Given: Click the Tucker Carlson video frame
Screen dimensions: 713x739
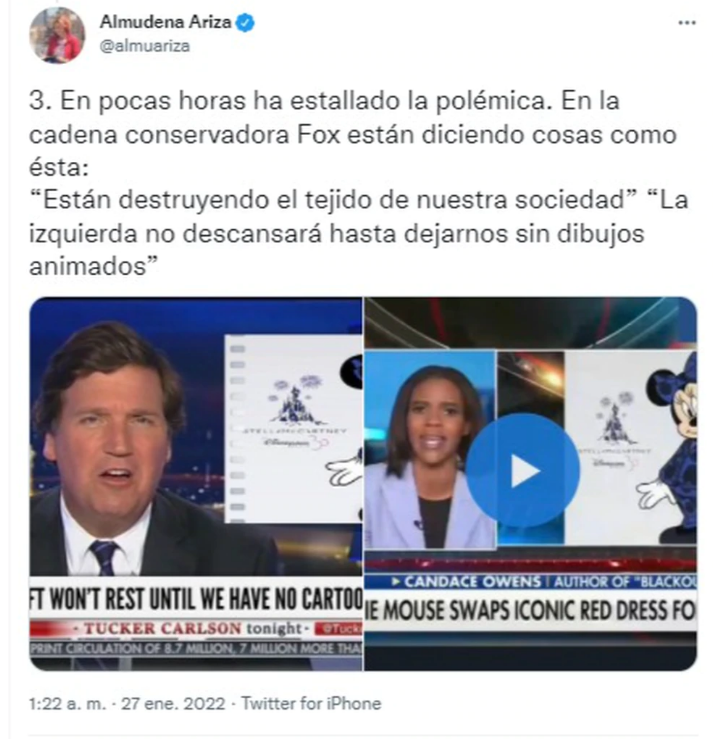Looking at the screenshot, I should 196,484.
